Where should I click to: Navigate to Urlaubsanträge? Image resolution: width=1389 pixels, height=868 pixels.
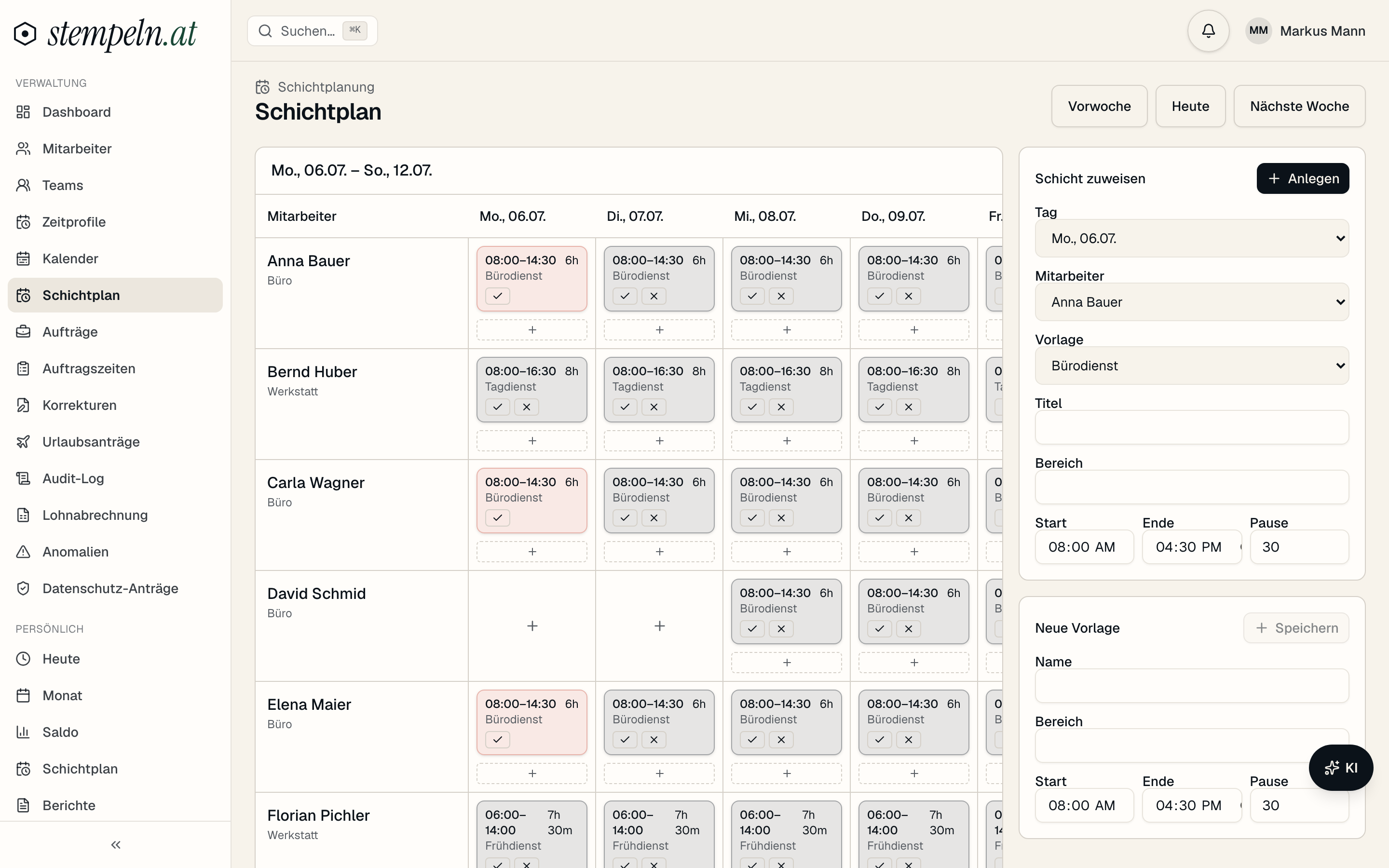[115, 442]
